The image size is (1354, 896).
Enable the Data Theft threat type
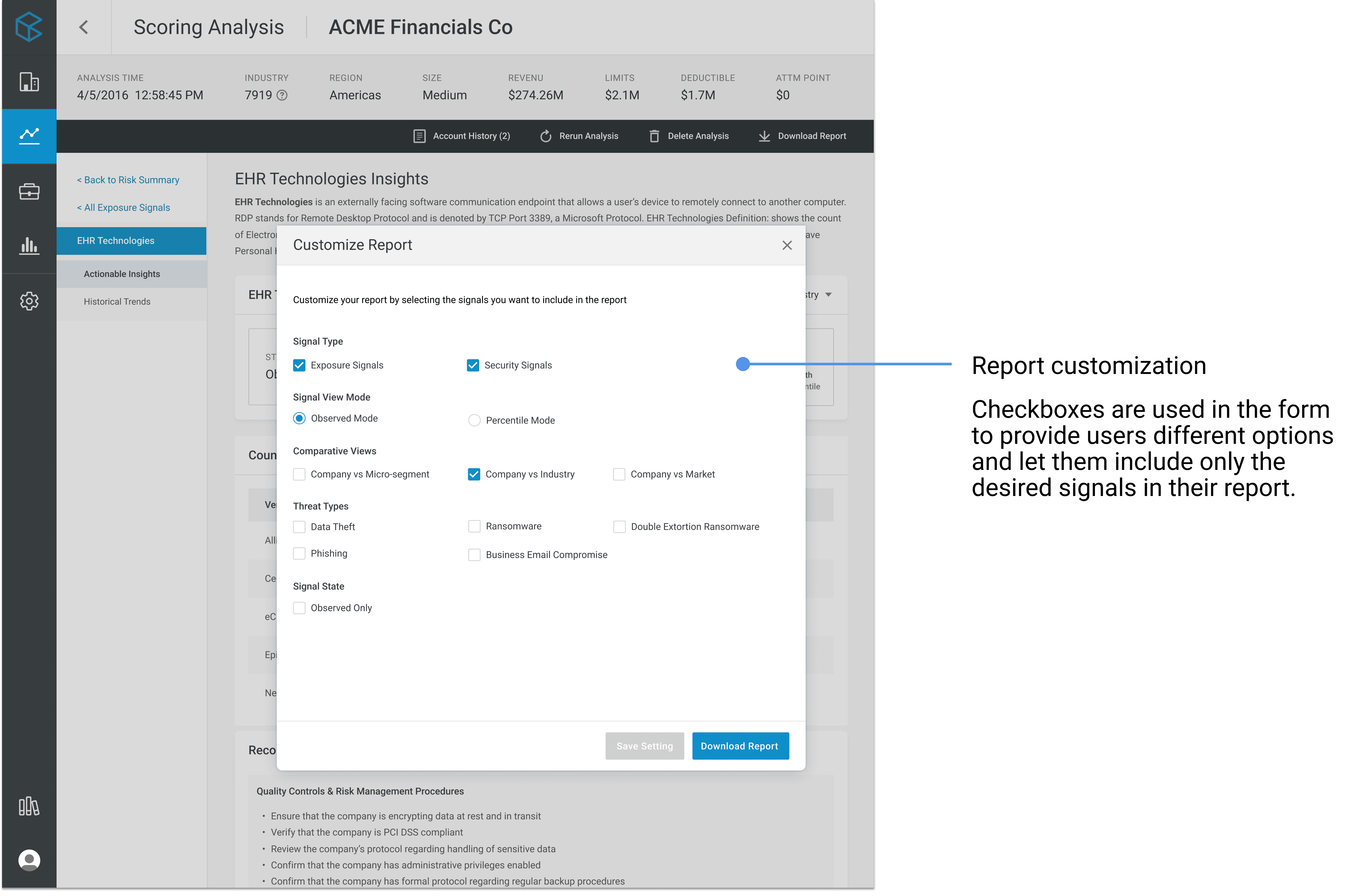pyautogui.click(x=299, y=527)
